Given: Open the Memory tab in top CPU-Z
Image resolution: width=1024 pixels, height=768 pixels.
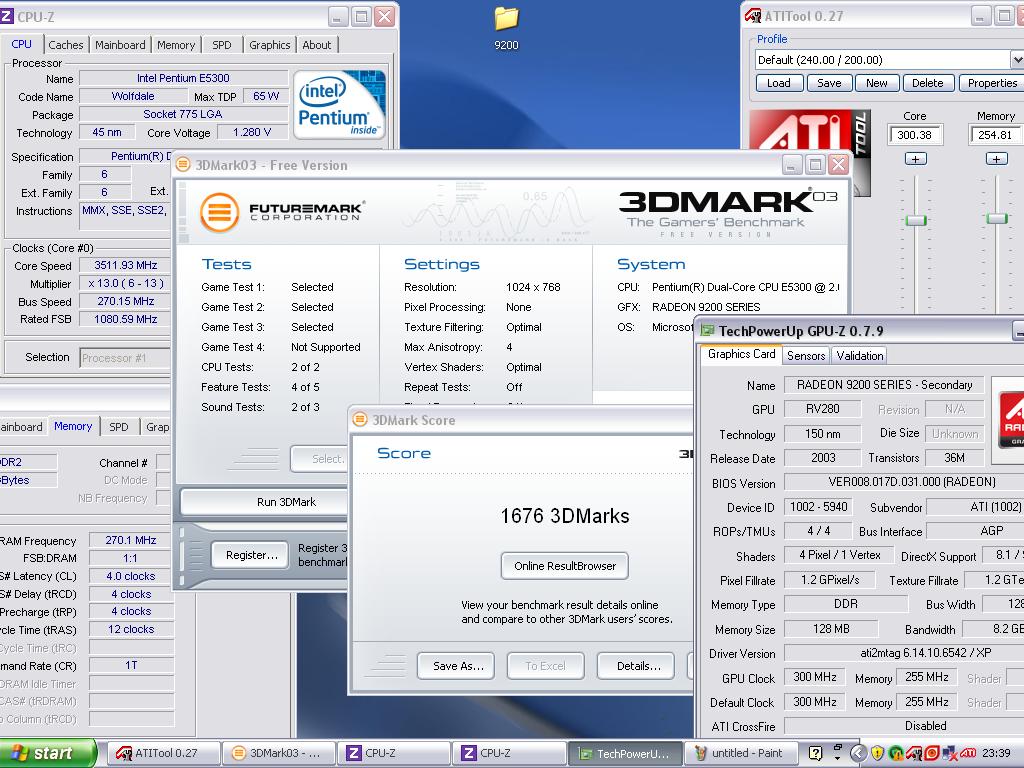Looking at the screenshot, I should coord(176,45).
